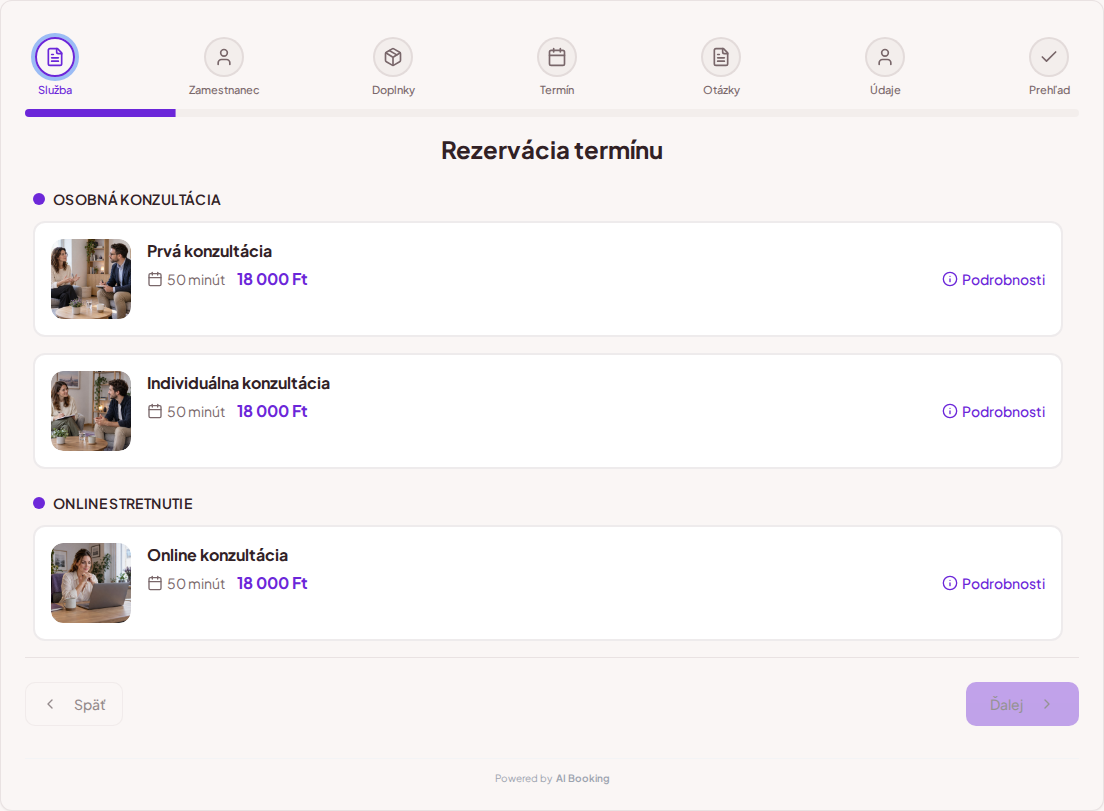Click 50 minút duration of Online konzultácia
This screenshot has width=1104, height=811.
196,584
